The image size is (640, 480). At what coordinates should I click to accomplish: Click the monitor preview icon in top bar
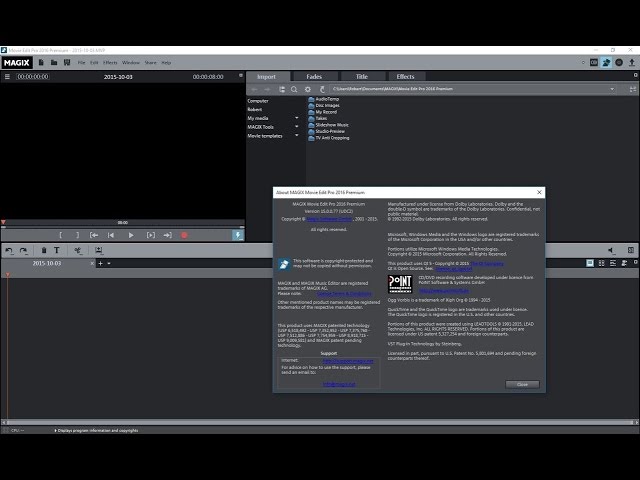(x=594, y=62)
